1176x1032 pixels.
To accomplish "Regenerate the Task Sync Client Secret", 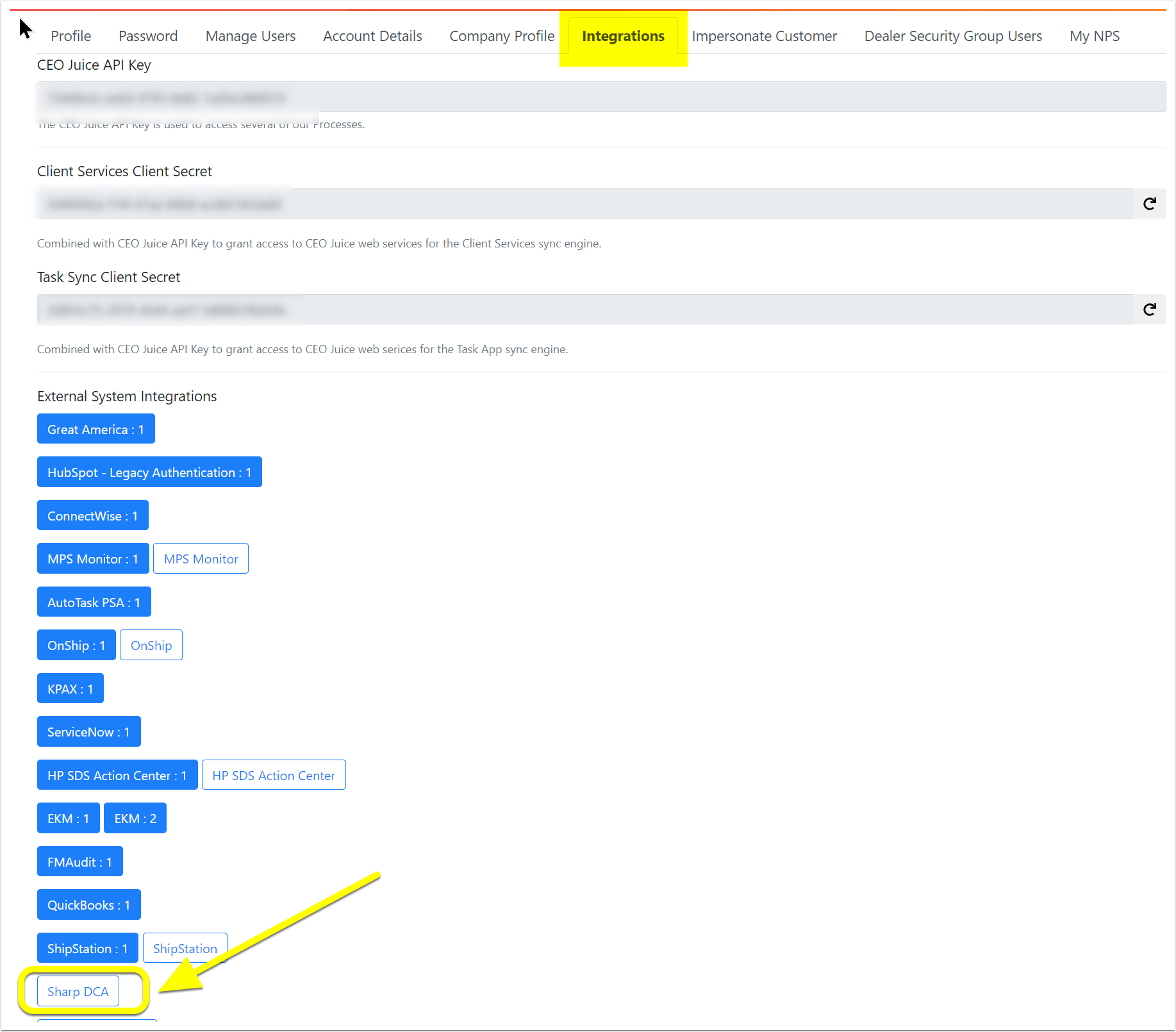I will click(1150, 310).
